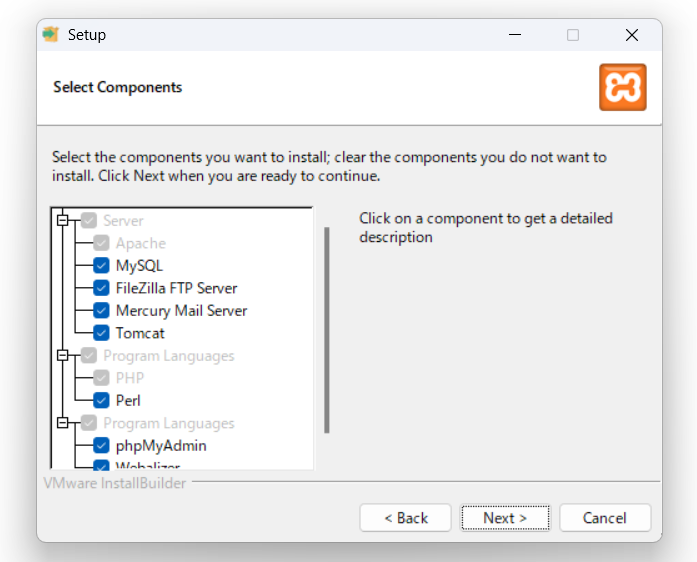Screen dimensions: 697x562
Task: Click the maximize window button
Action: click(x=573, y=35)
